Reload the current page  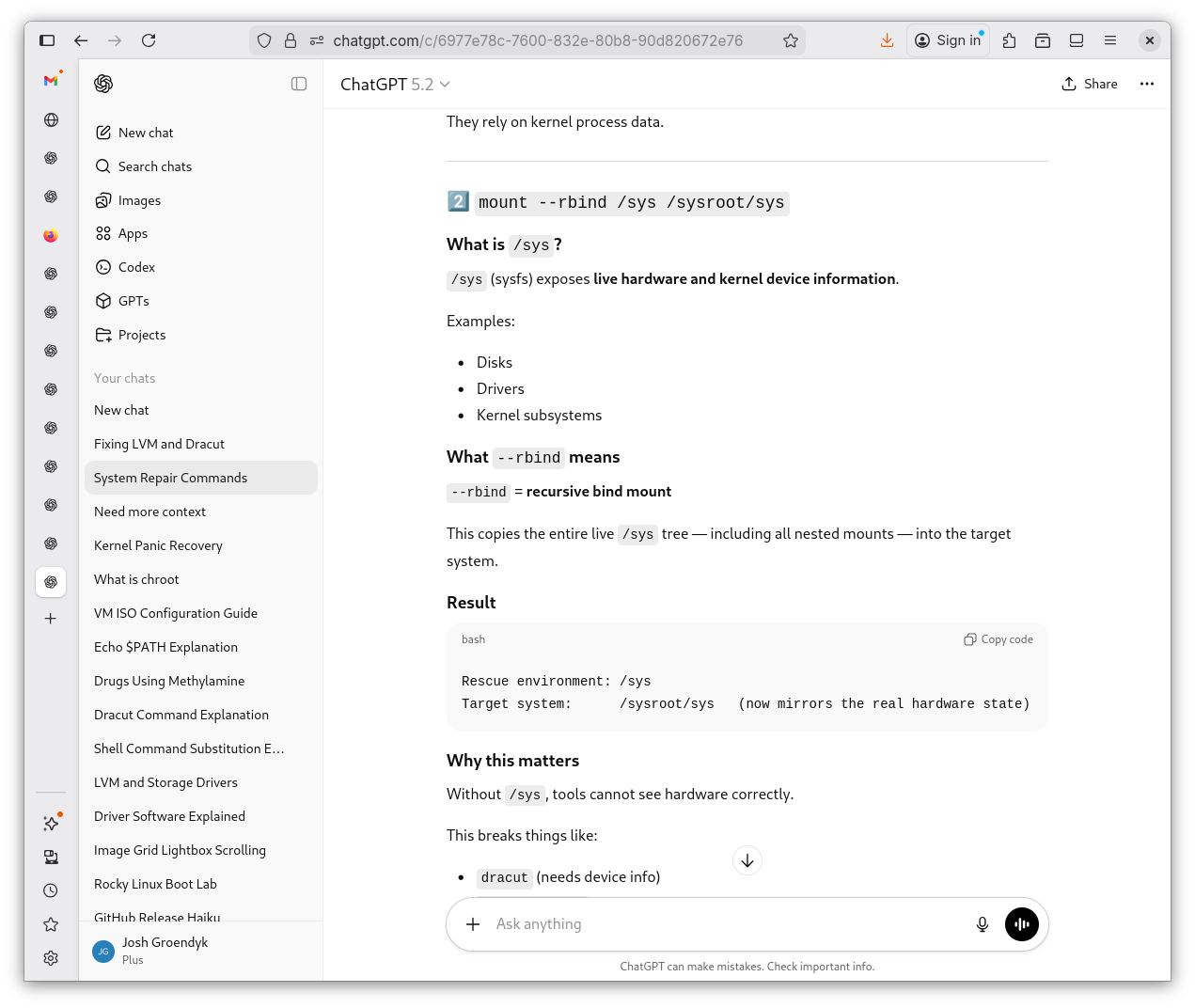[149, 40]
